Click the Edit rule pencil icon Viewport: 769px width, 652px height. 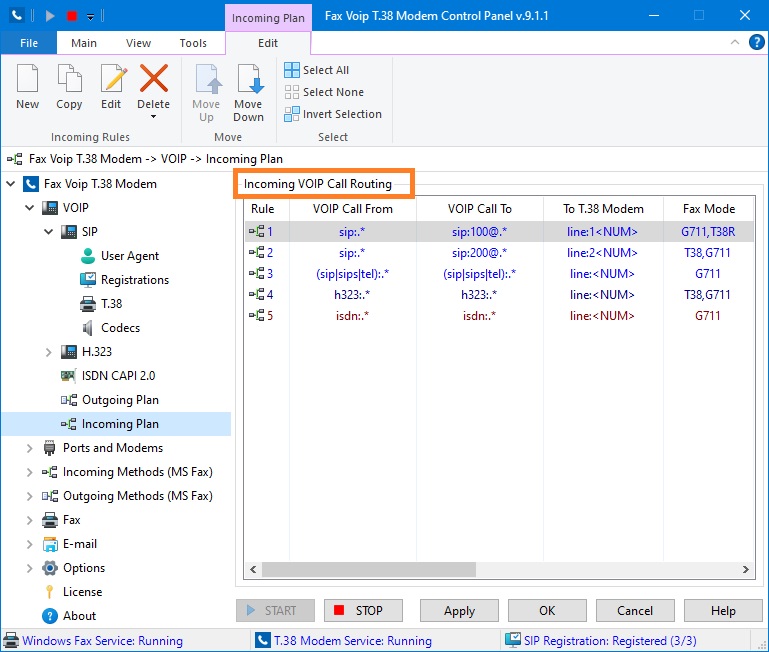pyautogui.click(x=113, y=78)
